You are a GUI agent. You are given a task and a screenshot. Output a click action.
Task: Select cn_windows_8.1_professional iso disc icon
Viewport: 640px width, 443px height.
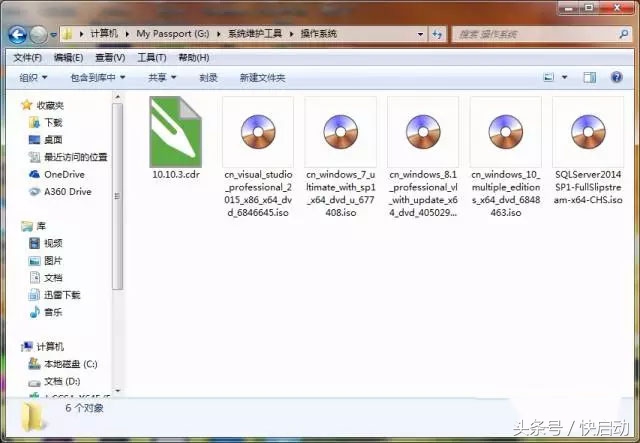coord(423,132)
